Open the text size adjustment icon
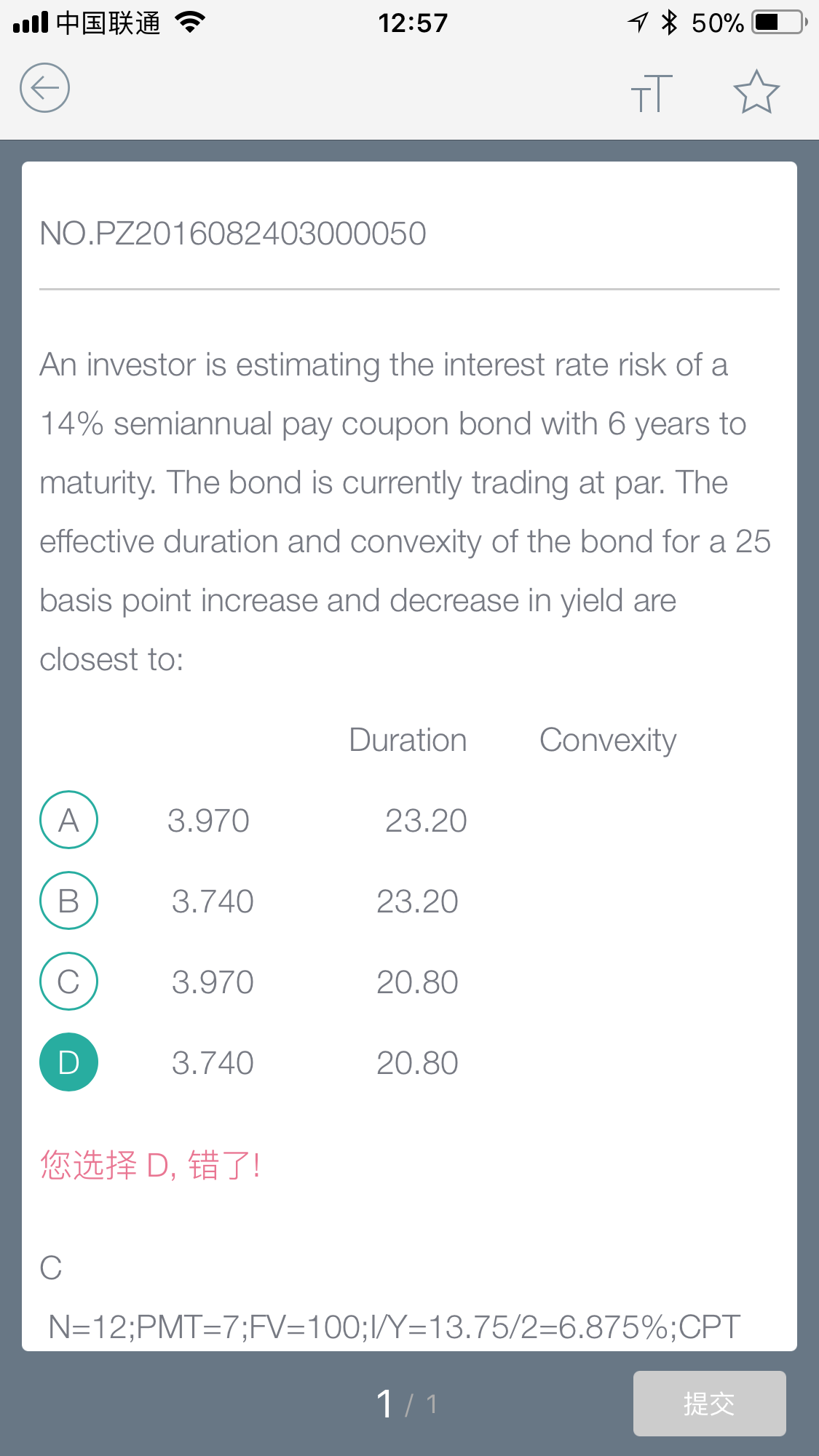The width and height of the screenshot is (819, 1456). coord(652,92)
